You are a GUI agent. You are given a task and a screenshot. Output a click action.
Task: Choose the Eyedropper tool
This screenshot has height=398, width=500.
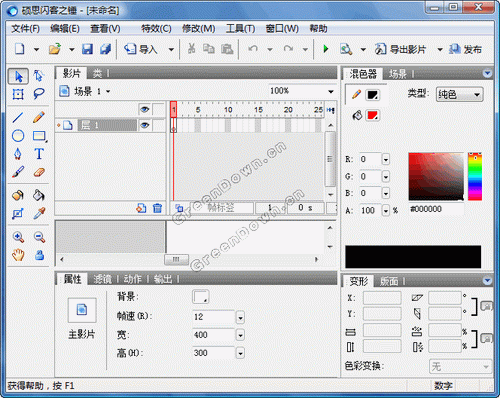tap(39, 213)
